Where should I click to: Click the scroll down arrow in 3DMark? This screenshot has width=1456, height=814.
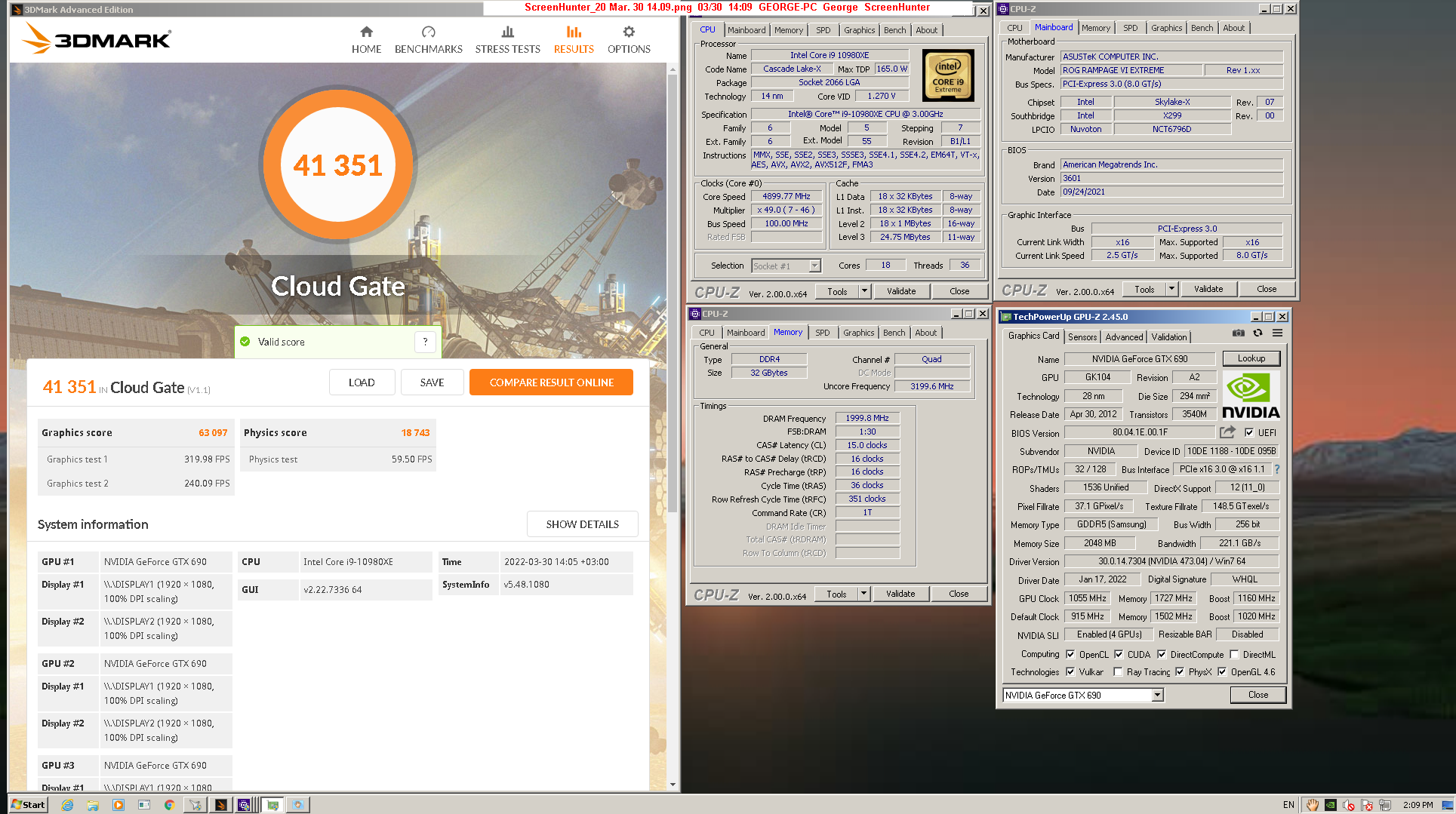(x=673, y=785)
